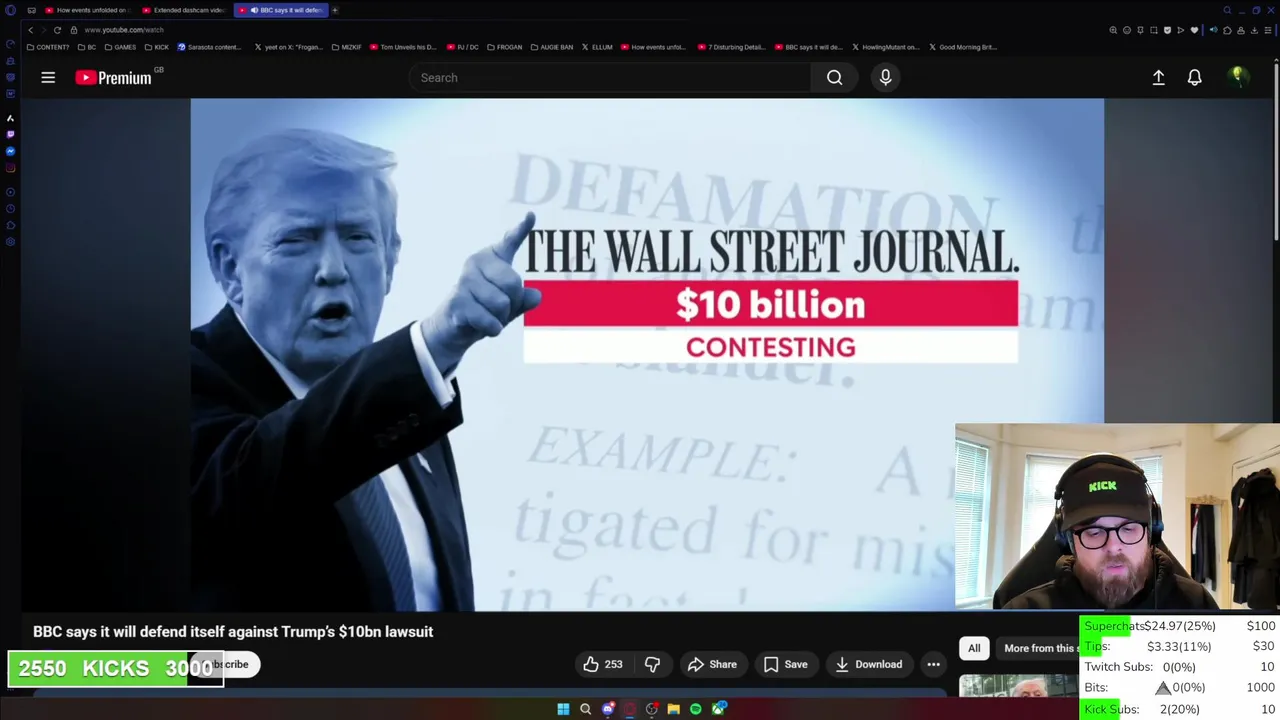Select the BBC says it will defend tab

280,10
